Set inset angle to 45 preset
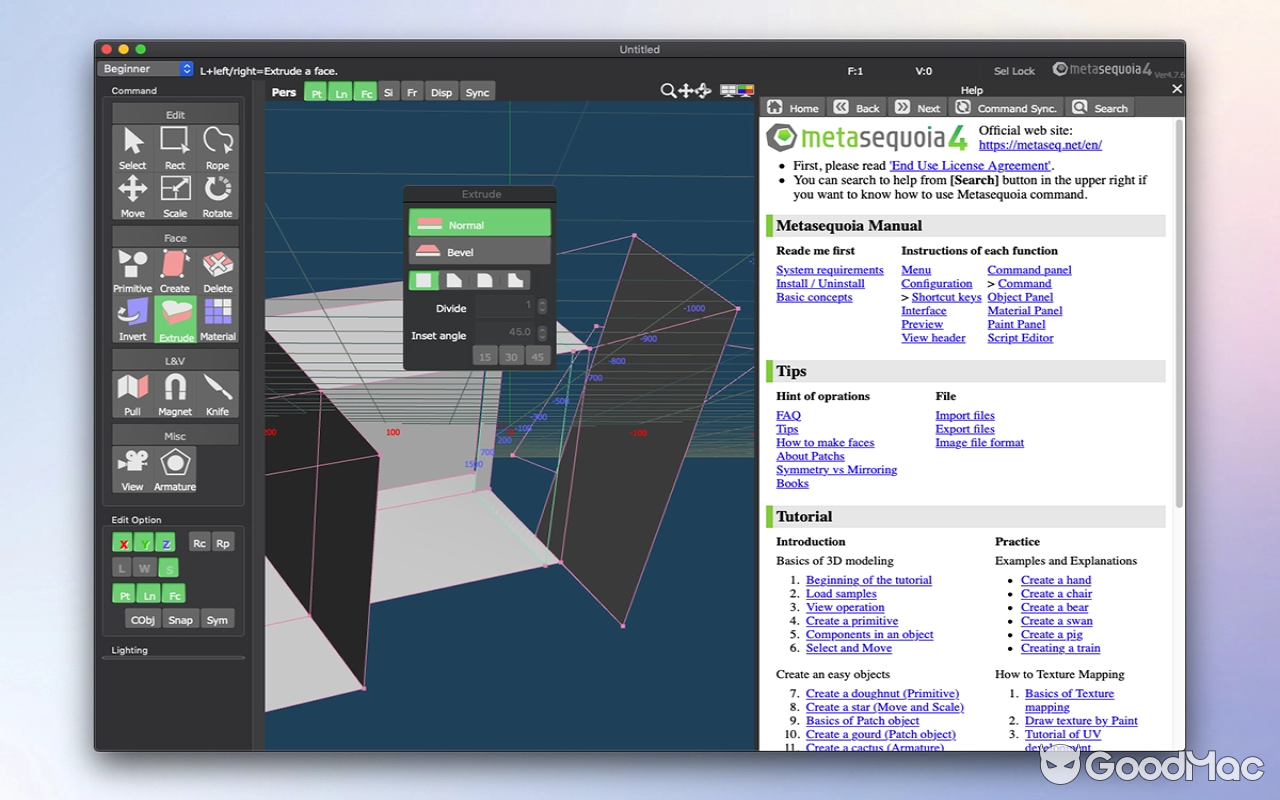This screenshot has width=1280, height=800. (537, 355)
